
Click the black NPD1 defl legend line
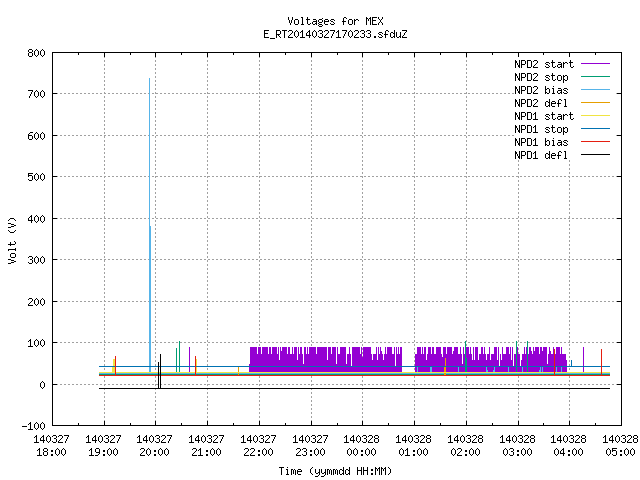[596, 155]
